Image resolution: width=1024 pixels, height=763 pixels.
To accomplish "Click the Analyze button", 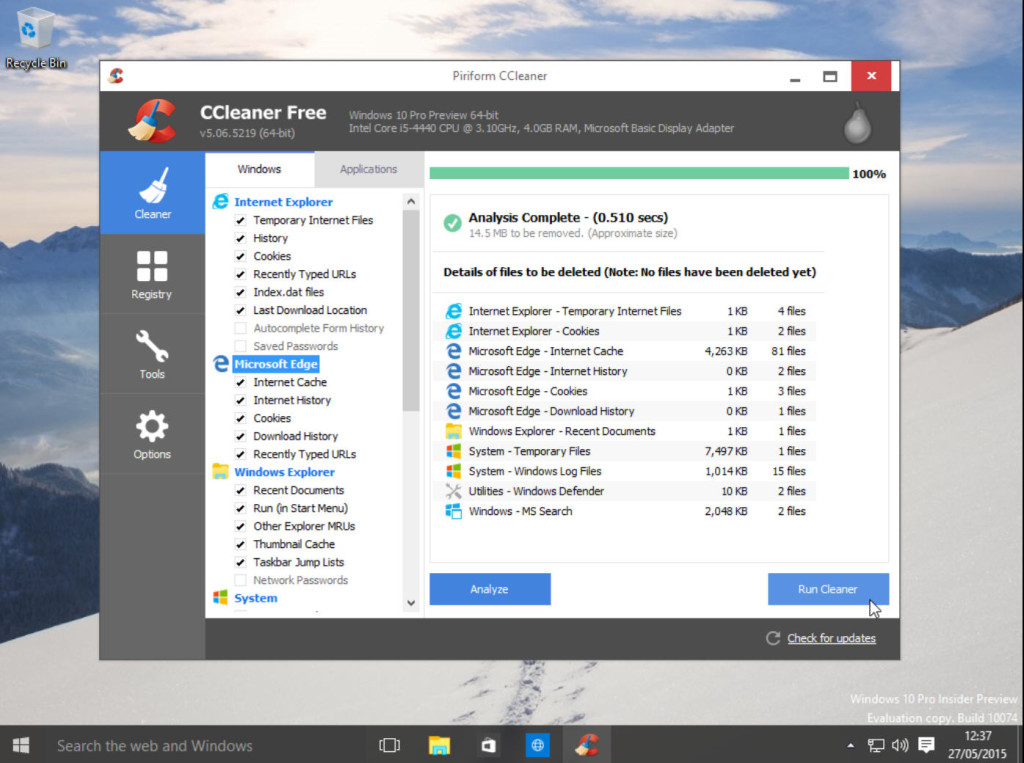I will (490, 589).
